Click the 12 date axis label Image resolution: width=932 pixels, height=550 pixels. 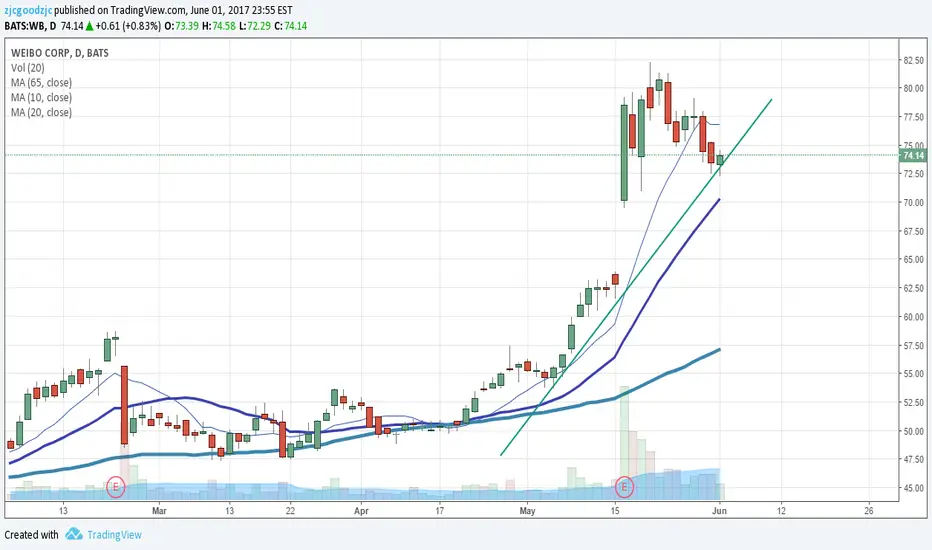click(x=781, y=510)
